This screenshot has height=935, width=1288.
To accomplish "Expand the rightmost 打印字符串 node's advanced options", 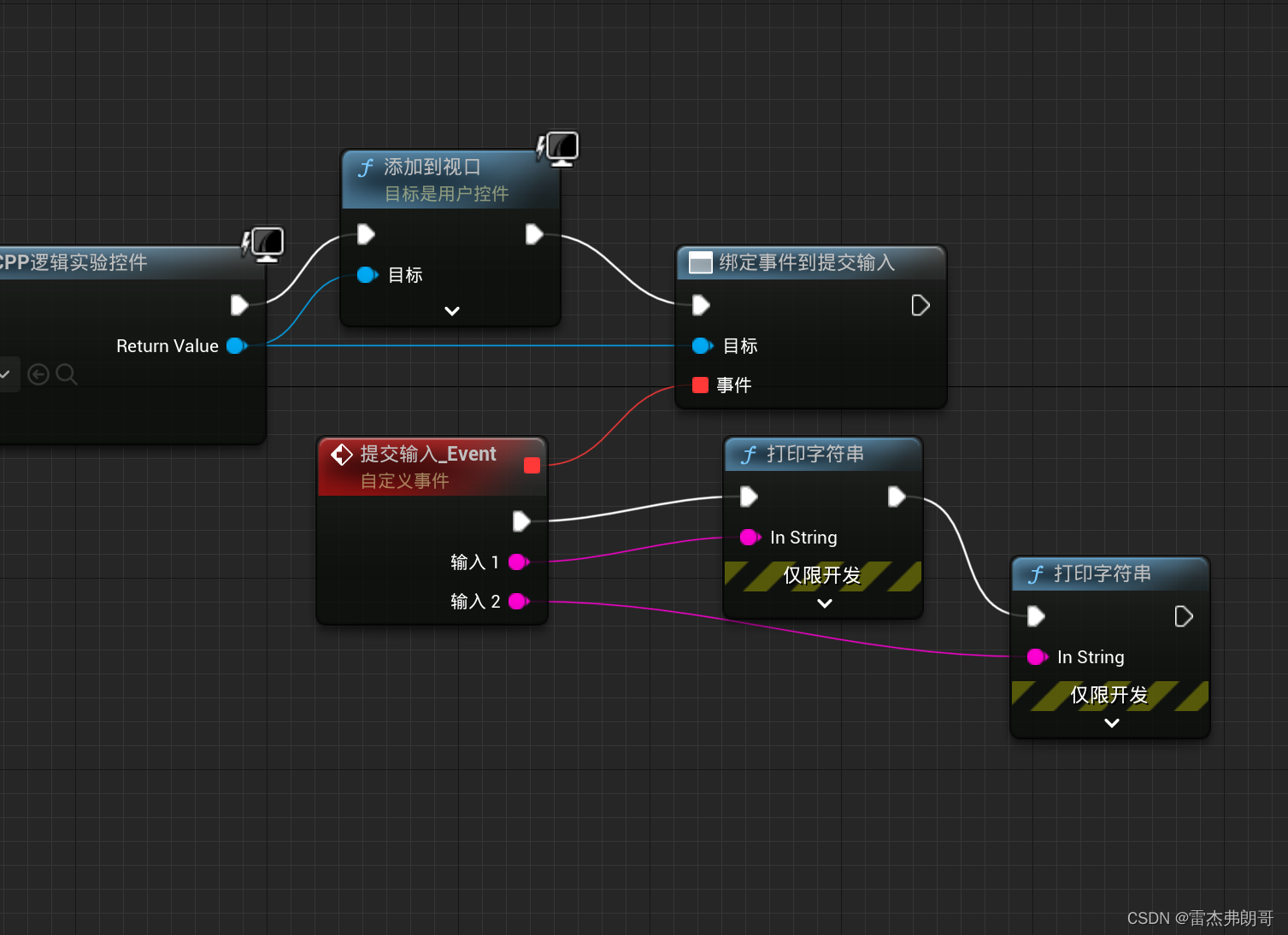I will [1112, 723].
